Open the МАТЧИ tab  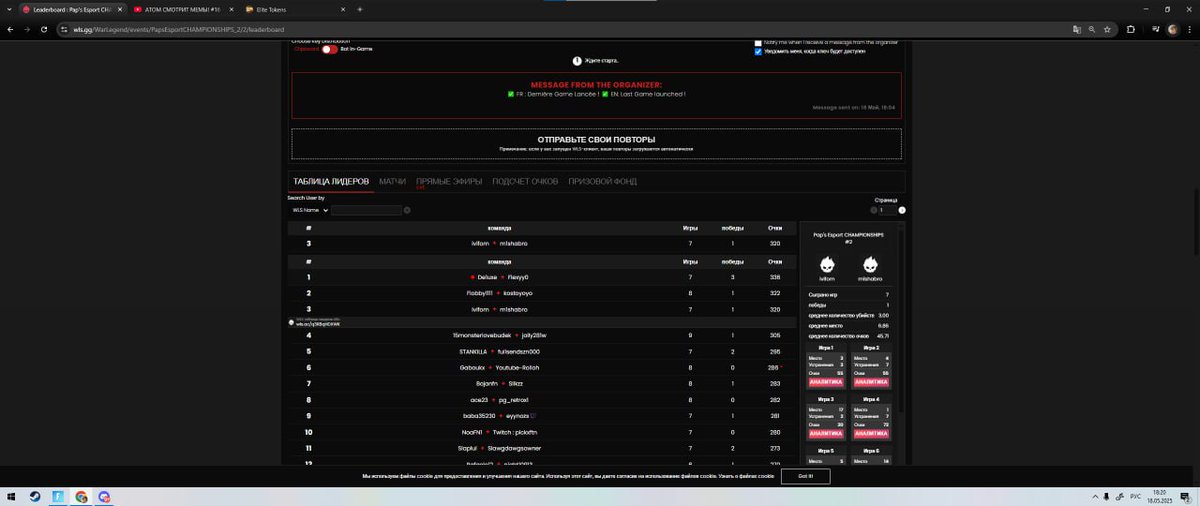click(393, 182)
